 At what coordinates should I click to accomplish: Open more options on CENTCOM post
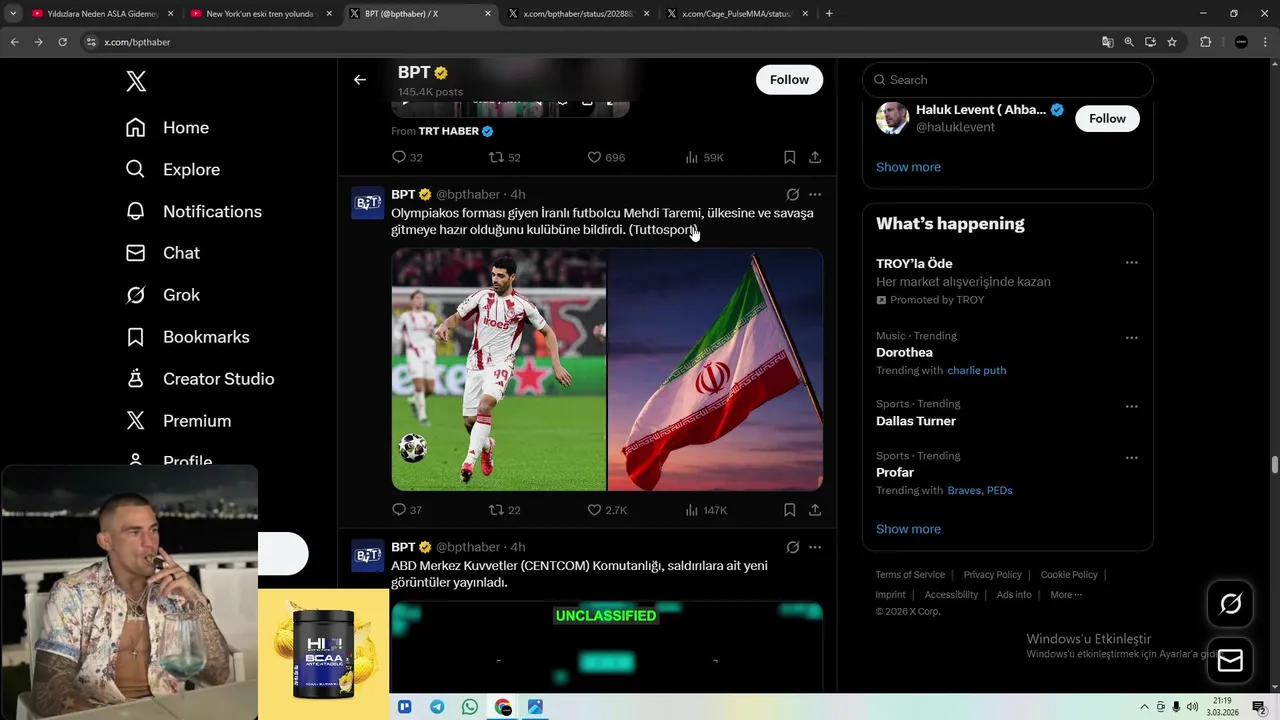(x=815, y=547)
